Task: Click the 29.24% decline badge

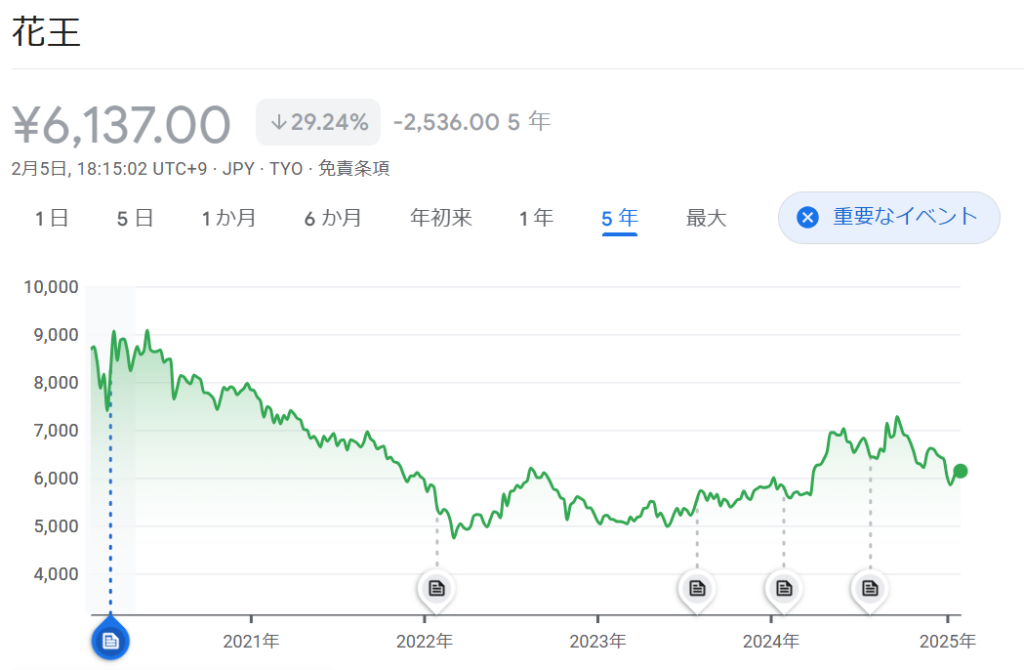Action: coord(318,123)
